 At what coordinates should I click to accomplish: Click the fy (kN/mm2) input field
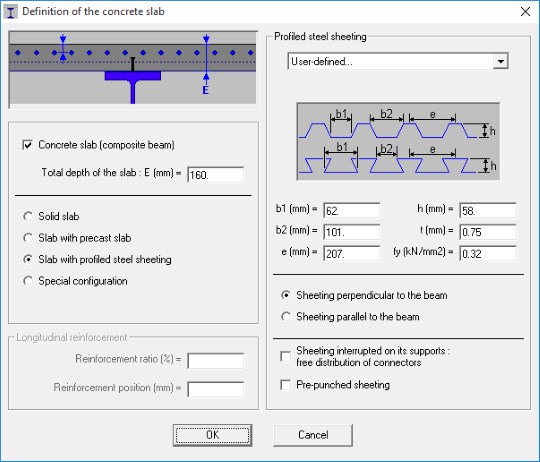(488, 254)
